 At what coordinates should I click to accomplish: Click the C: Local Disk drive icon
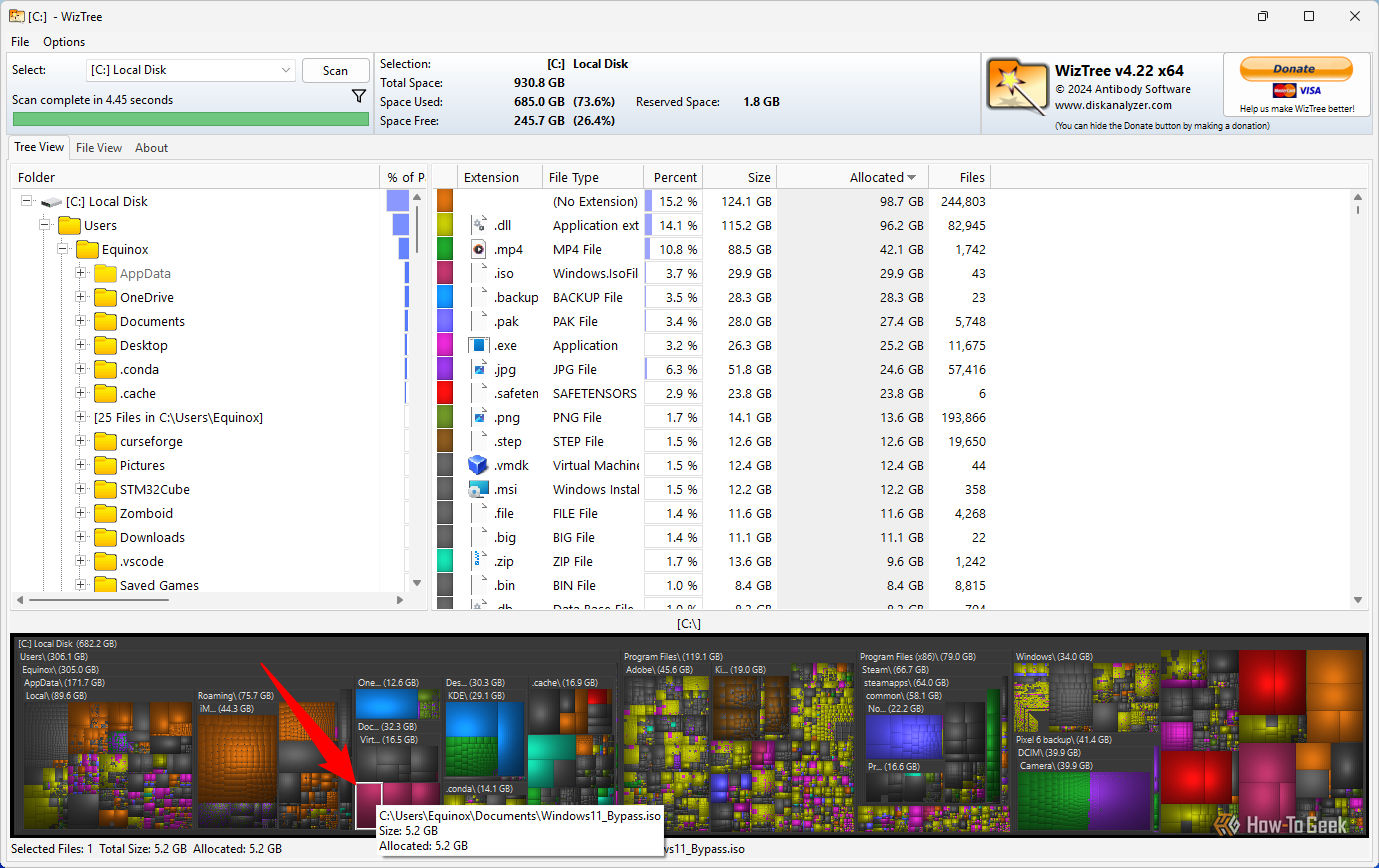(x=52, y=202)
